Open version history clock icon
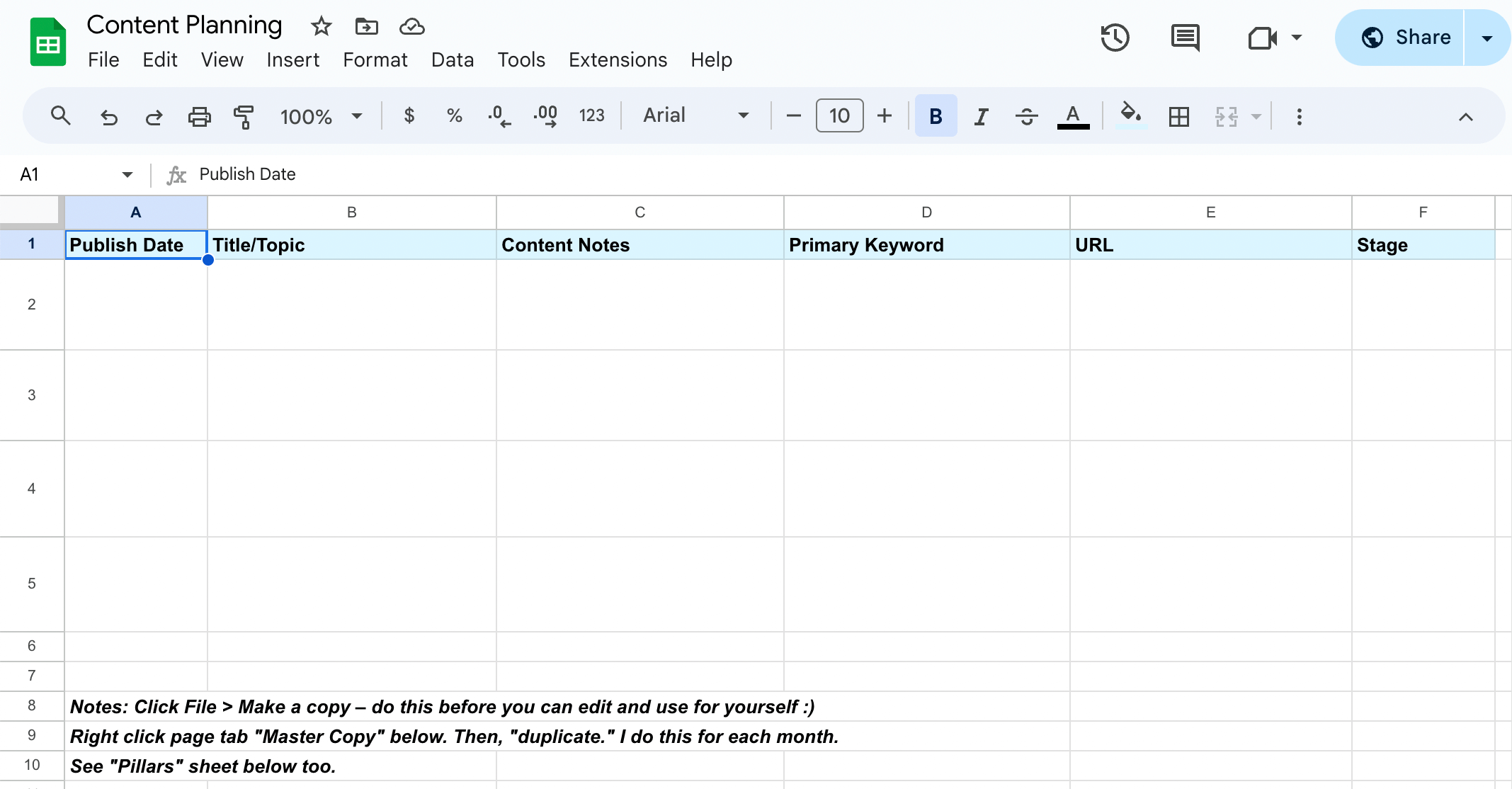This screenshot has height=789, width=1512. (1115, 38)
